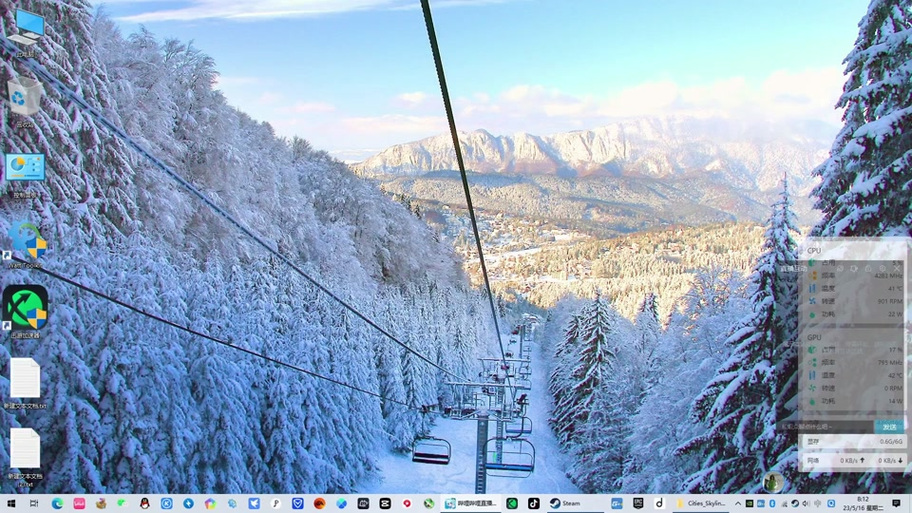Open the pink bilibili icon on the taskbar
The width and height of the screenshot is (912, 513).
pyautogui.click(x=79, y=504)
